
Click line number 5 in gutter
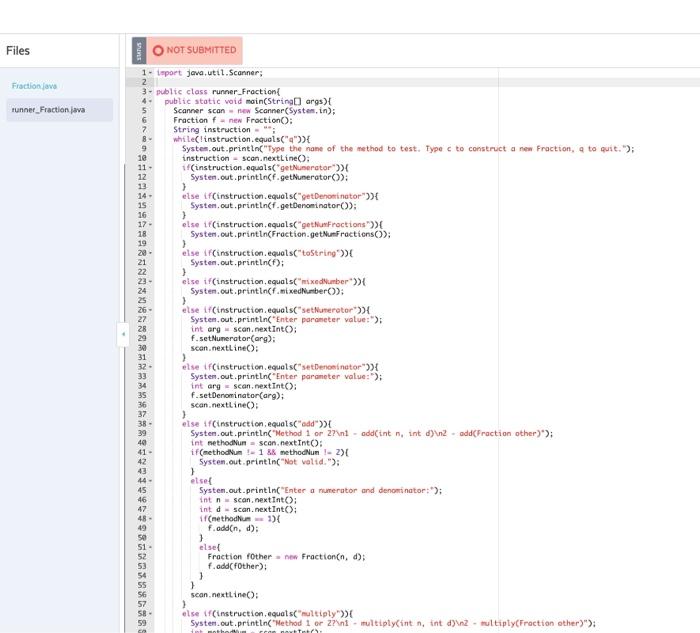[x=144, y=111]
